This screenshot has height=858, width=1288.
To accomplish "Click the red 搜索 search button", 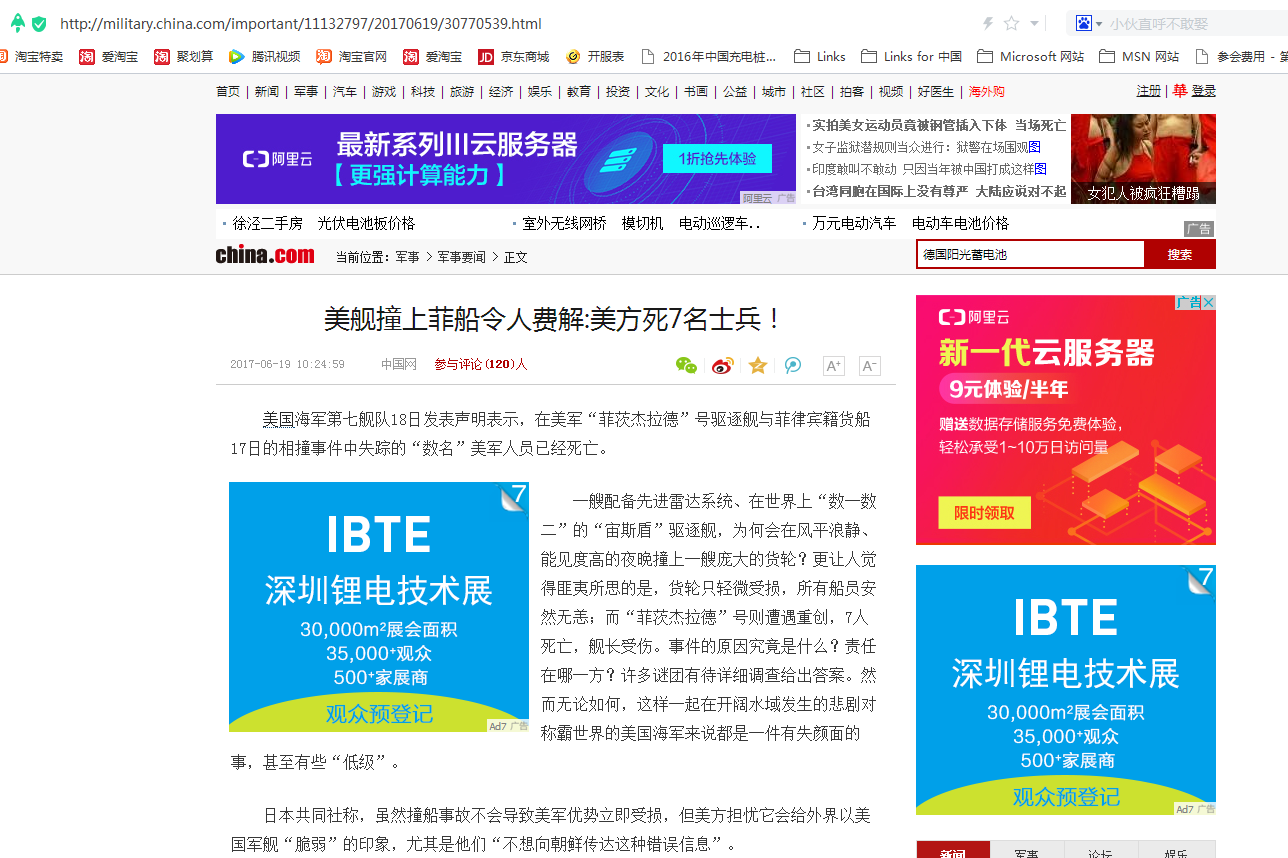I will 1180,255.
